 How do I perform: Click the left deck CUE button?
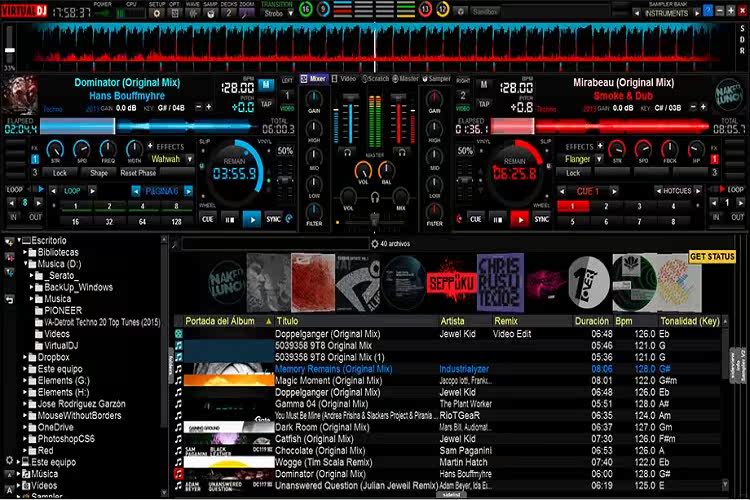(x=208, y=219)
